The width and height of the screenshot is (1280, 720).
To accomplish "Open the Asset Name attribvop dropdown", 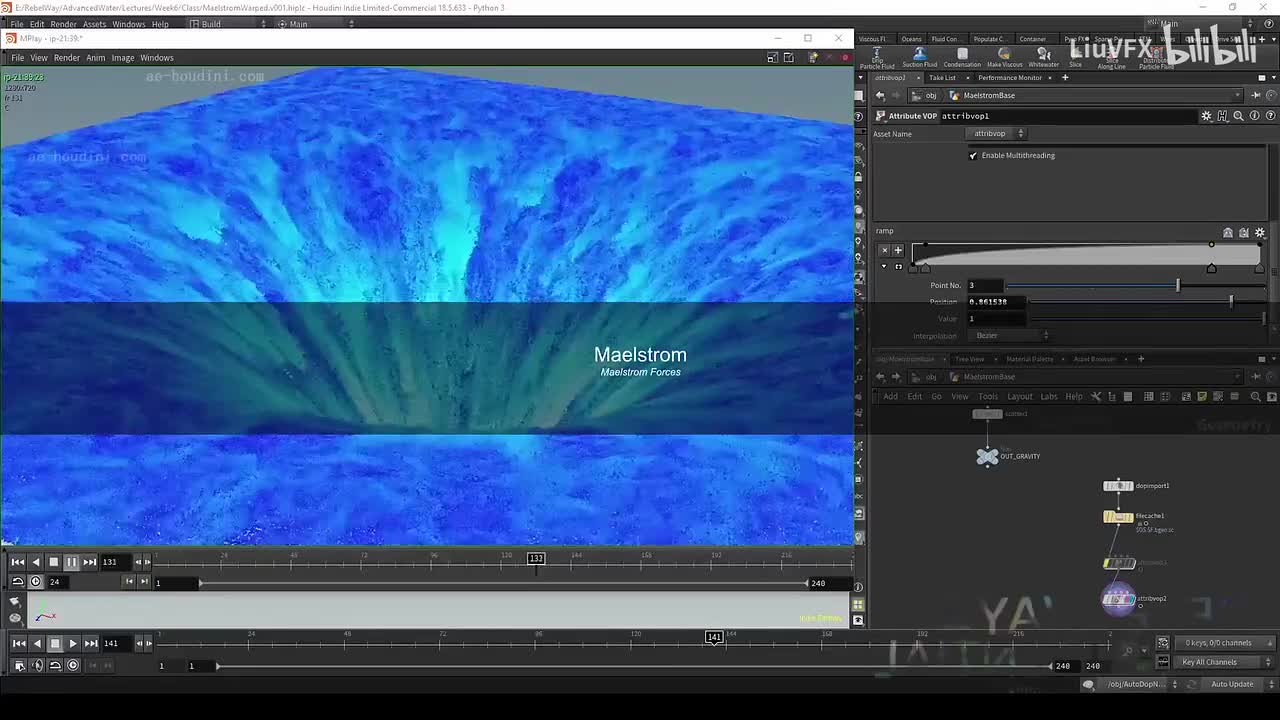I will [997, 134].
